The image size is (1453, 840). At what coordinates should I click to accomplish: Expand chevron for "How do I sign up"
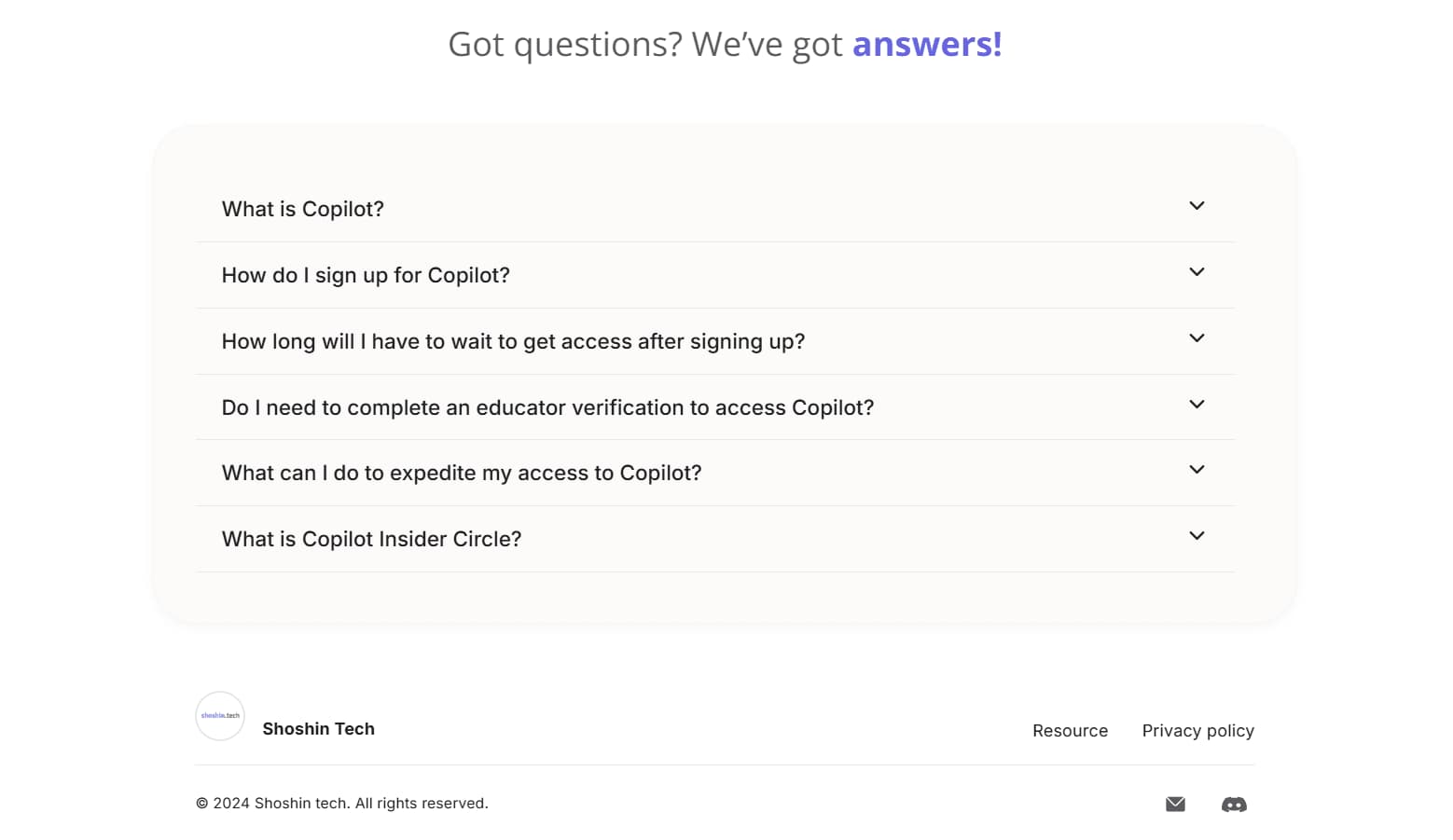click(1197, 272)
